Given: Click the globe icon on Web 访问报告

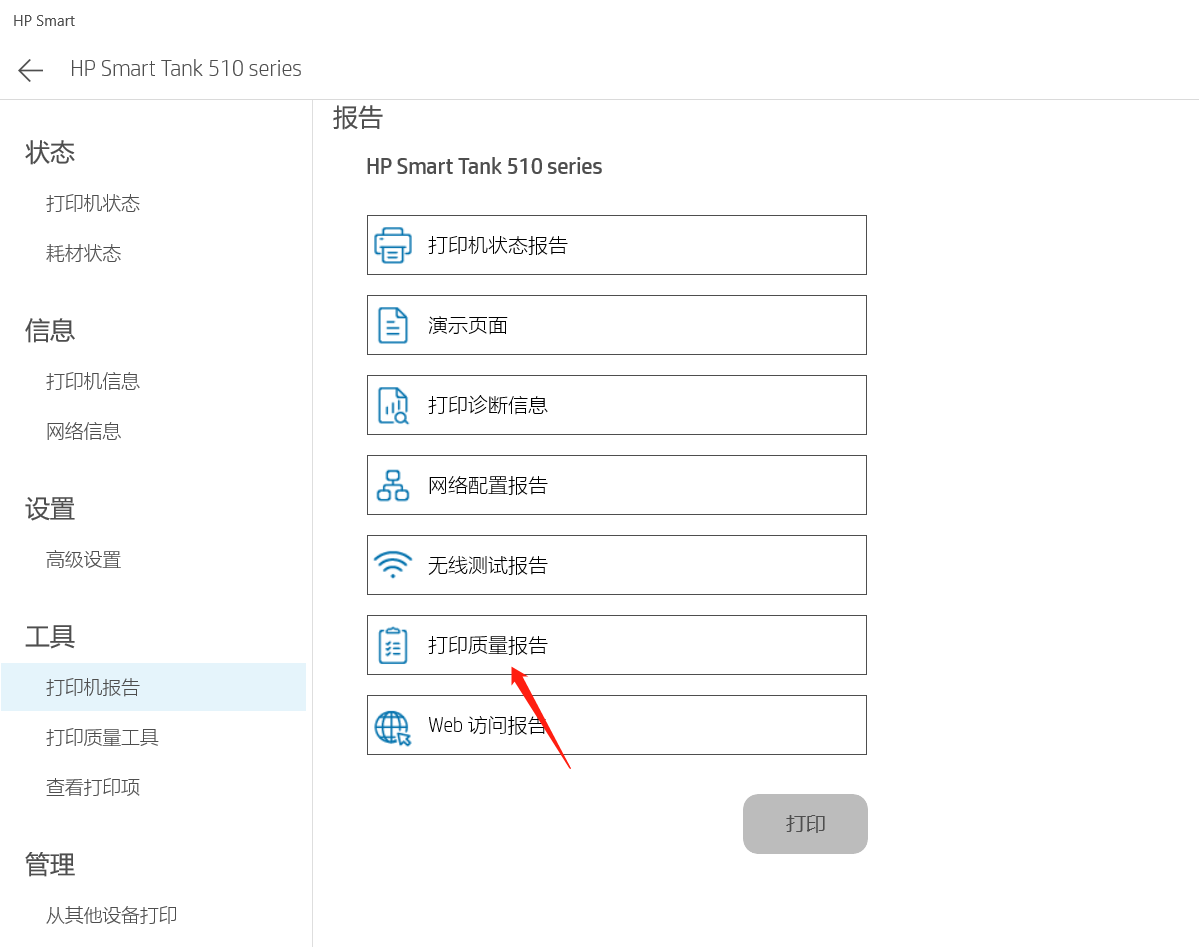Looking at the screenshot, I should (393, 724).
